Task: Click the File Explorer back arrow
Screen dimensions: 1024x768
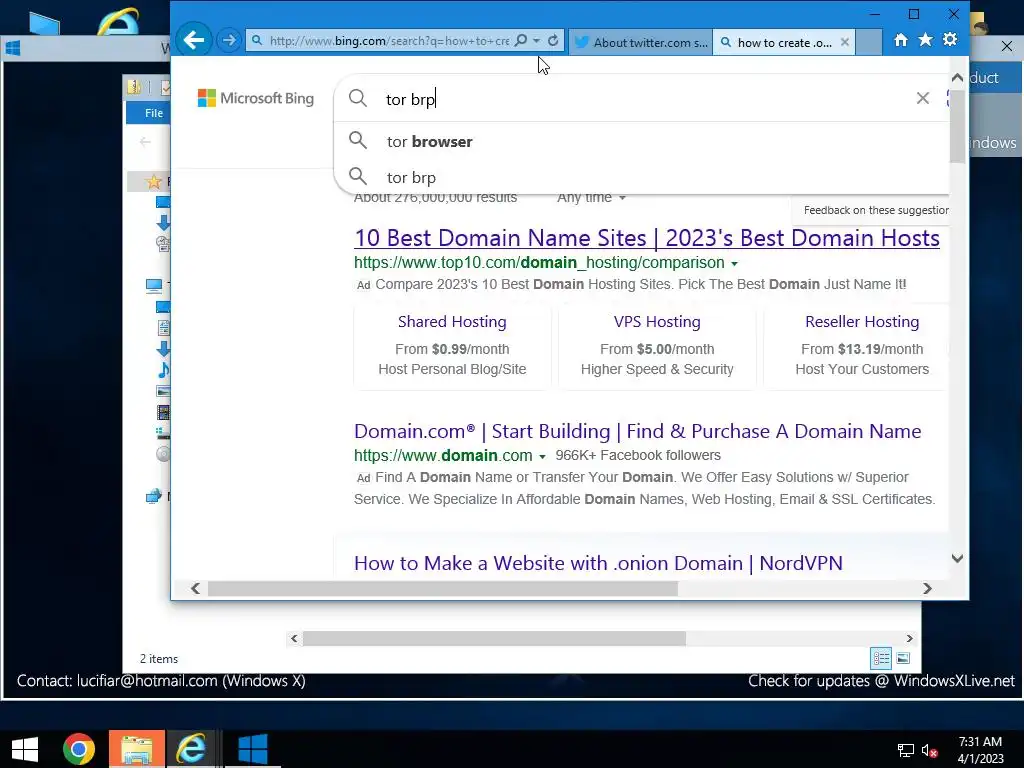Action: [145, 142]
